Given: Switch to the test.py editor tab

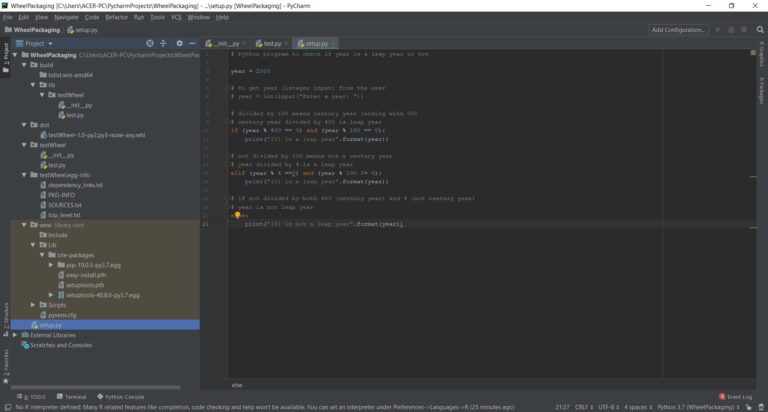Looking at the screenshot, I should tap(267, 44).
